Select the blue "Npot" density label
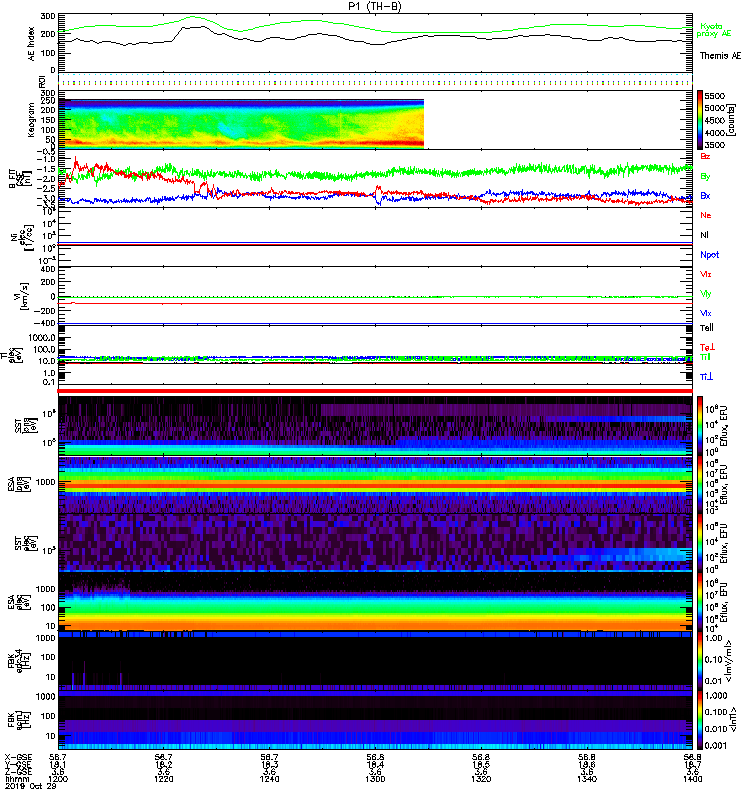The height and width of the screenshot is (800, 750). (x=709, y=255)
